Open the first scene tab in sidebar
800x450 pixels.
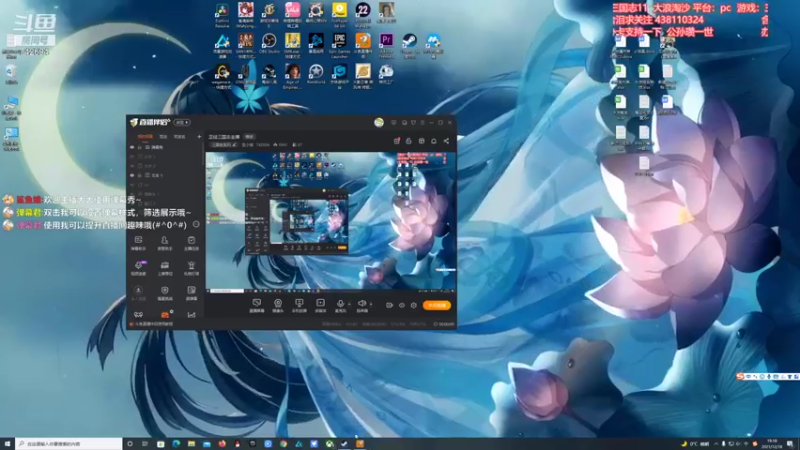[145, 137]
